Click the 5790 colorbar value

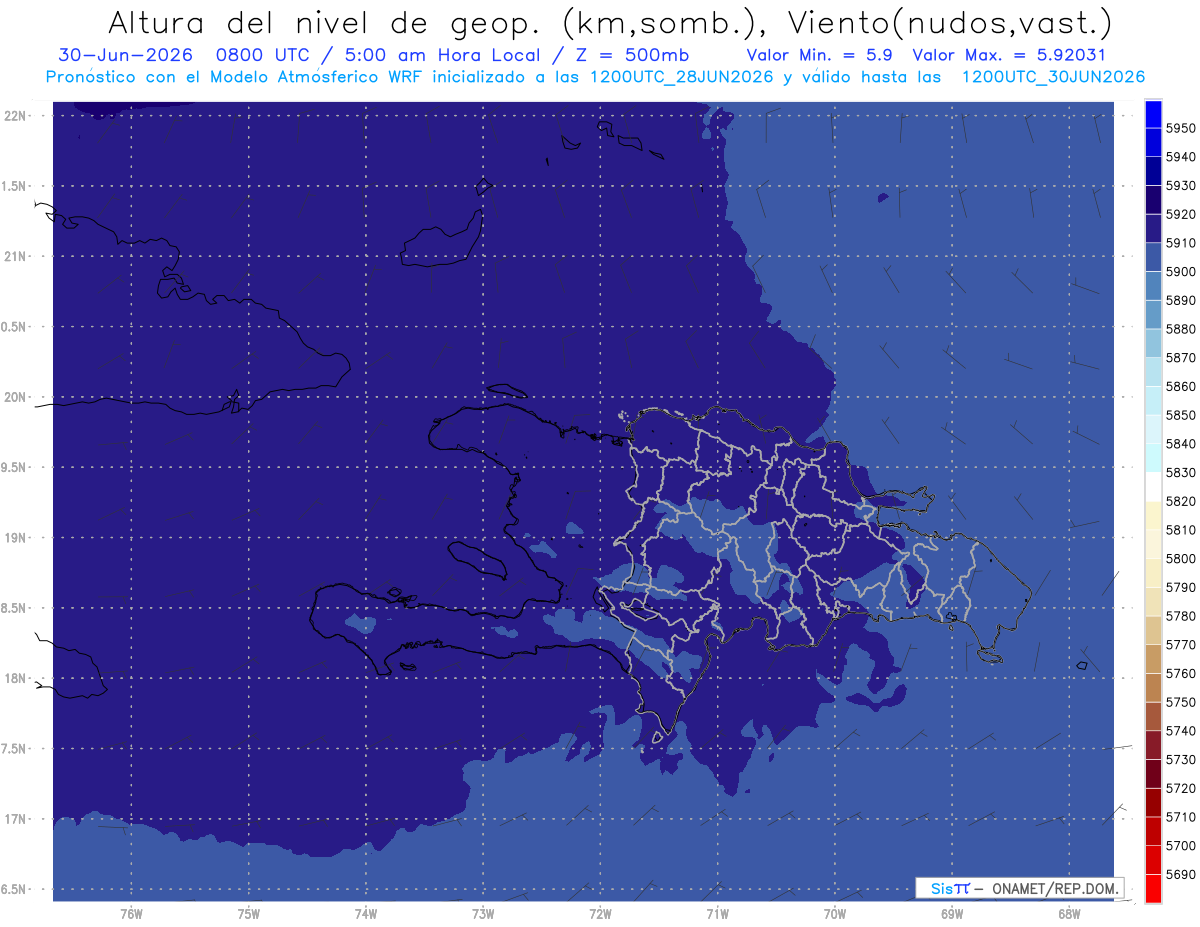click(x=1181, y=588)
